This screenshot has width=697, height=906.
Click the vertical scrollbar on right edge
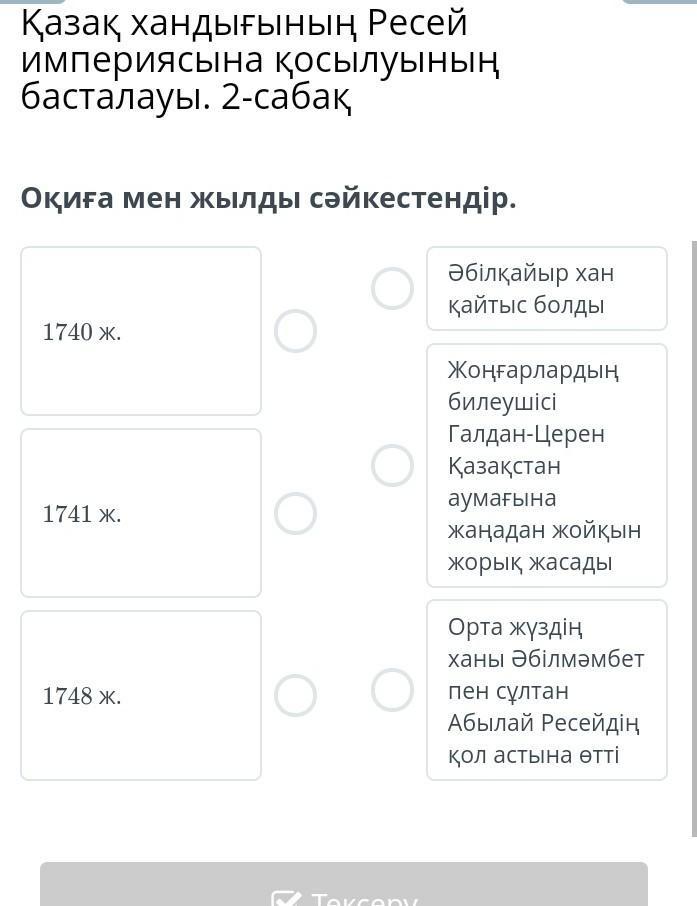[x=693, y=540]
